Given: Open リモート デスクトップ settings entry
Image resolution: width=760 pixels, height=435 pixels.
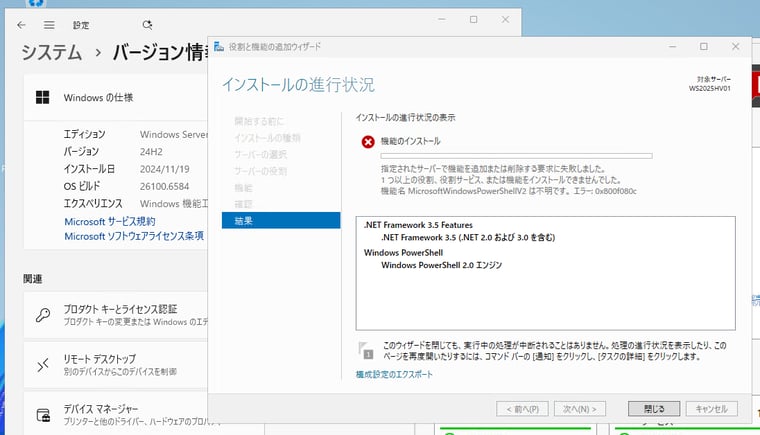Looking at the screenshot, I should [x=116, y=365].
